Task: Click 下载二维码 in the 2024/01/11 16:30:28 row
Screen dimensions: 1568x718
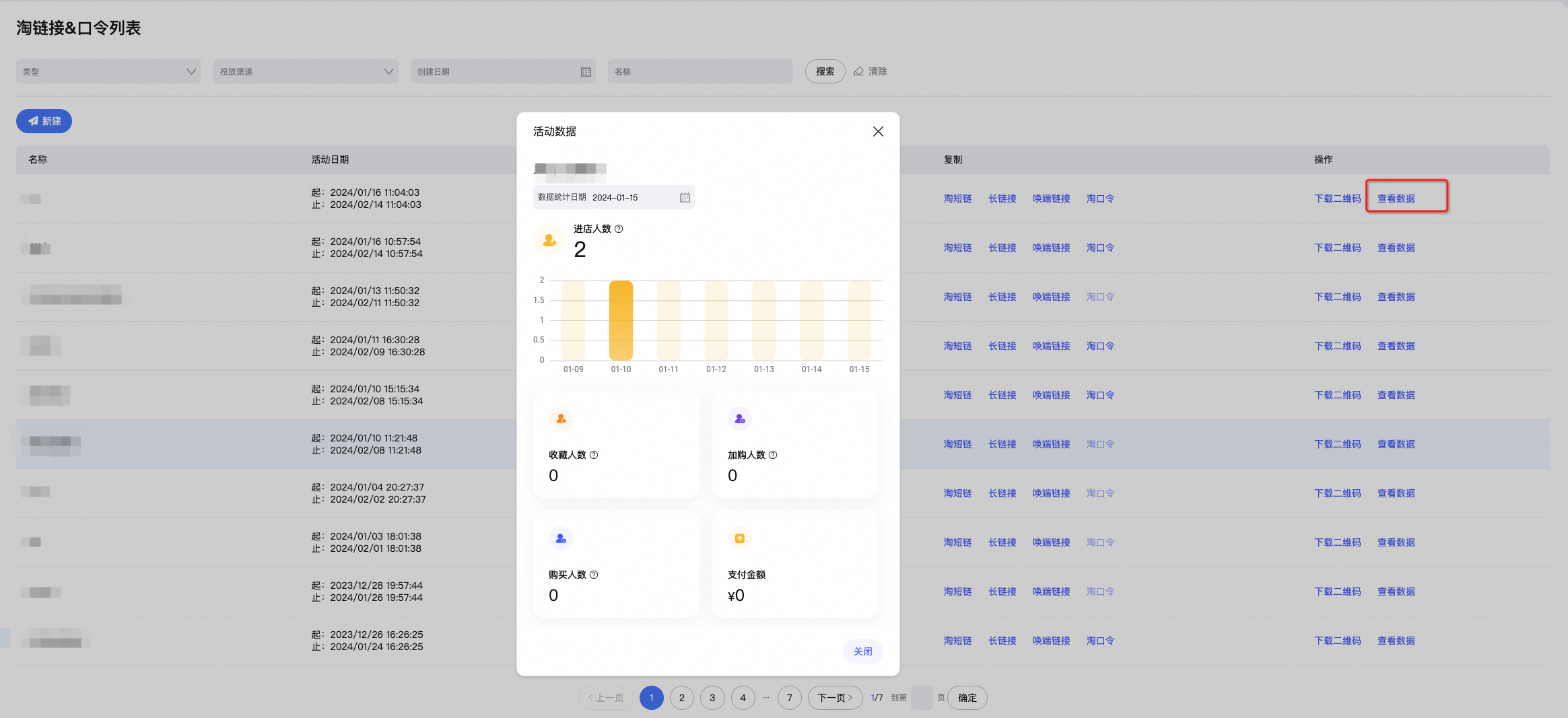Action: pyautogui.click(x=1337, y=346)
